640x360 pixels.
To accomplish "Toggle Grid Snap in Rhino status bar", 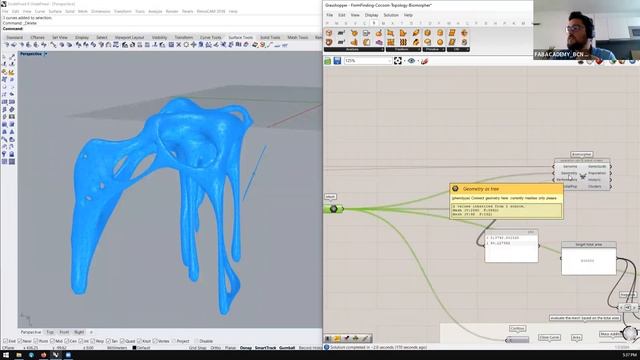I will pos(197,348).
